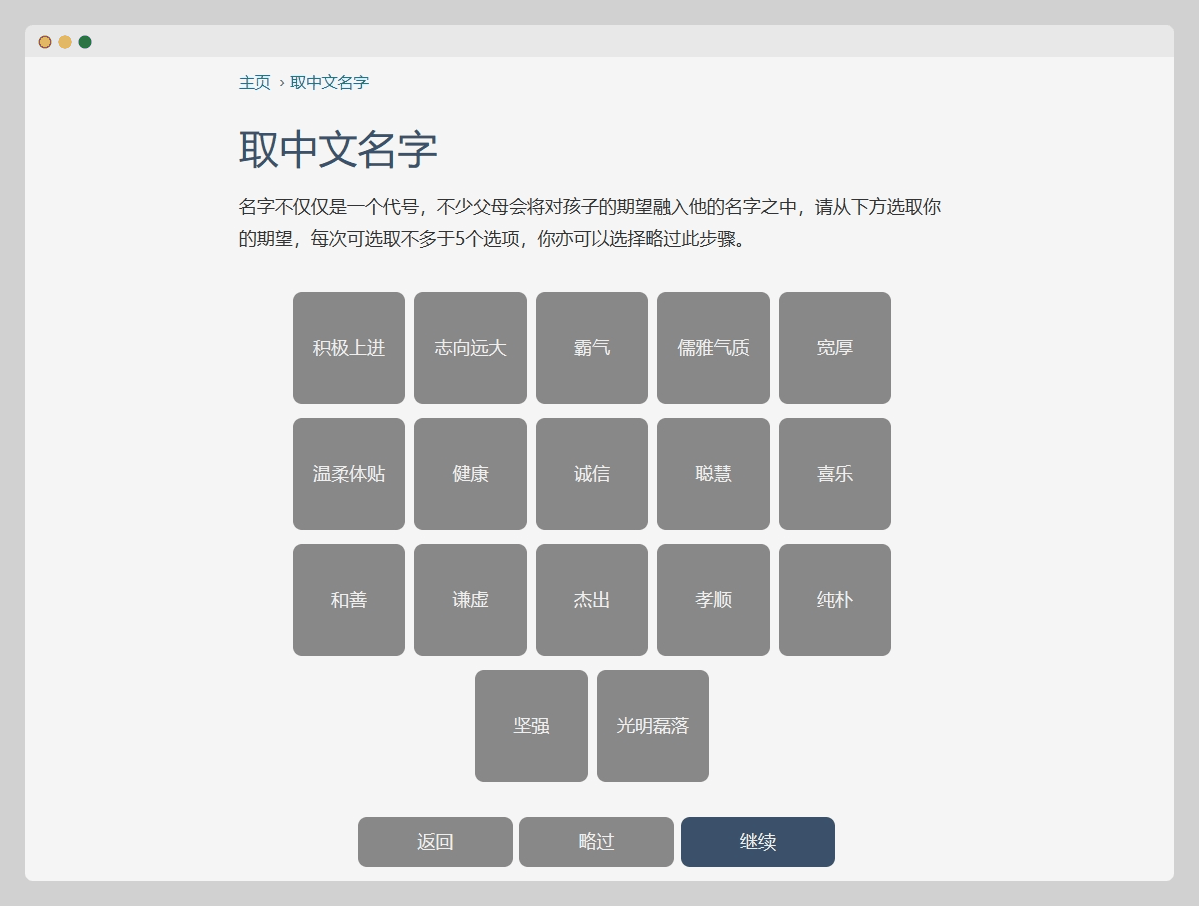Pick the 纯朴 tile

(x=834, y=600)
